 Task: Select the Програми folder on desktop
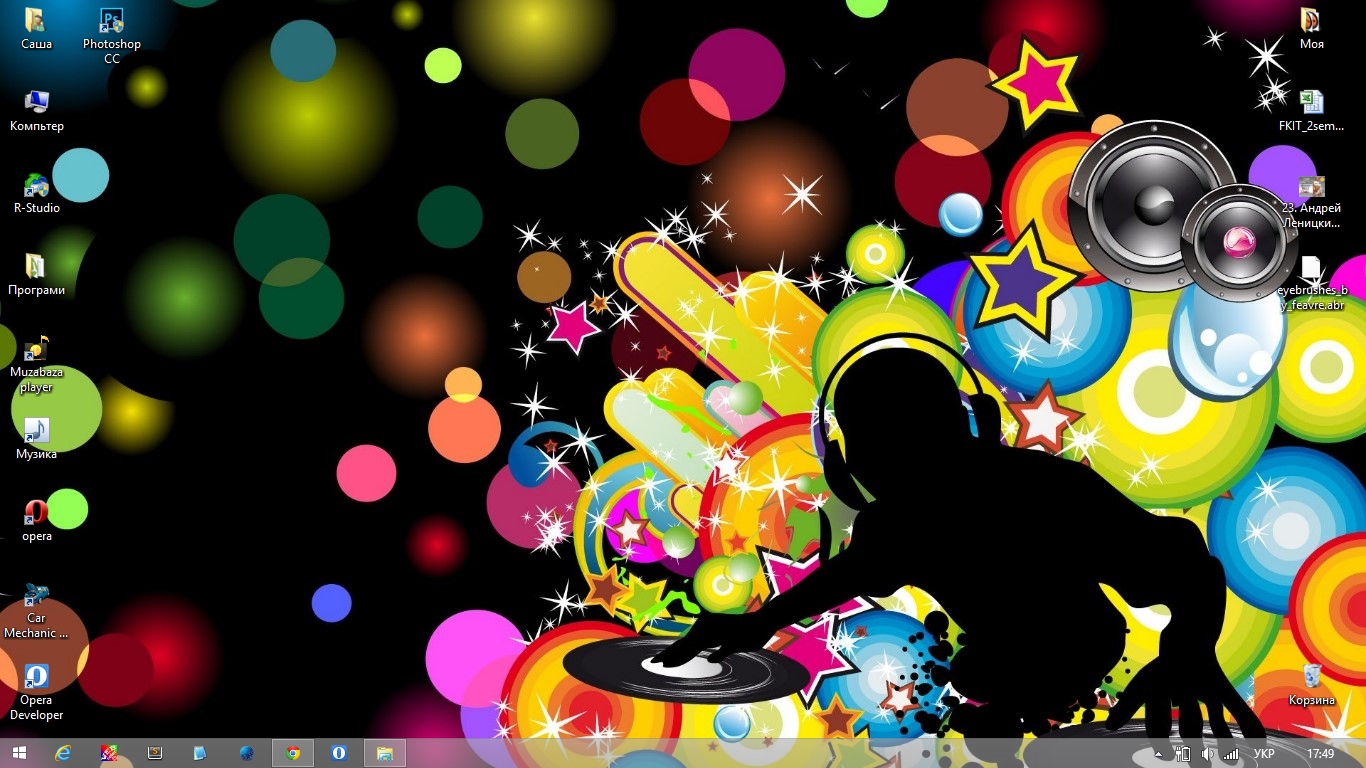[x=37, y=268]
